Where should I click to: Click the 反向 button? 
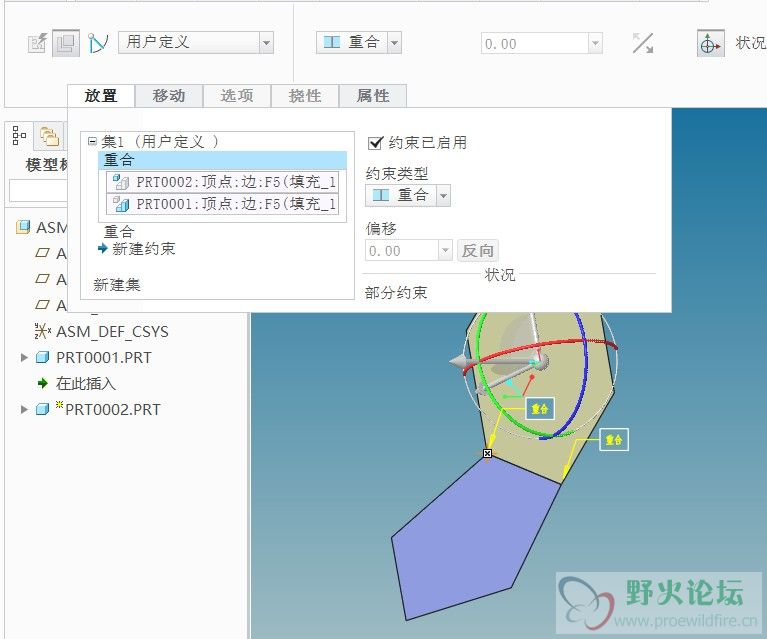(478, 251)
